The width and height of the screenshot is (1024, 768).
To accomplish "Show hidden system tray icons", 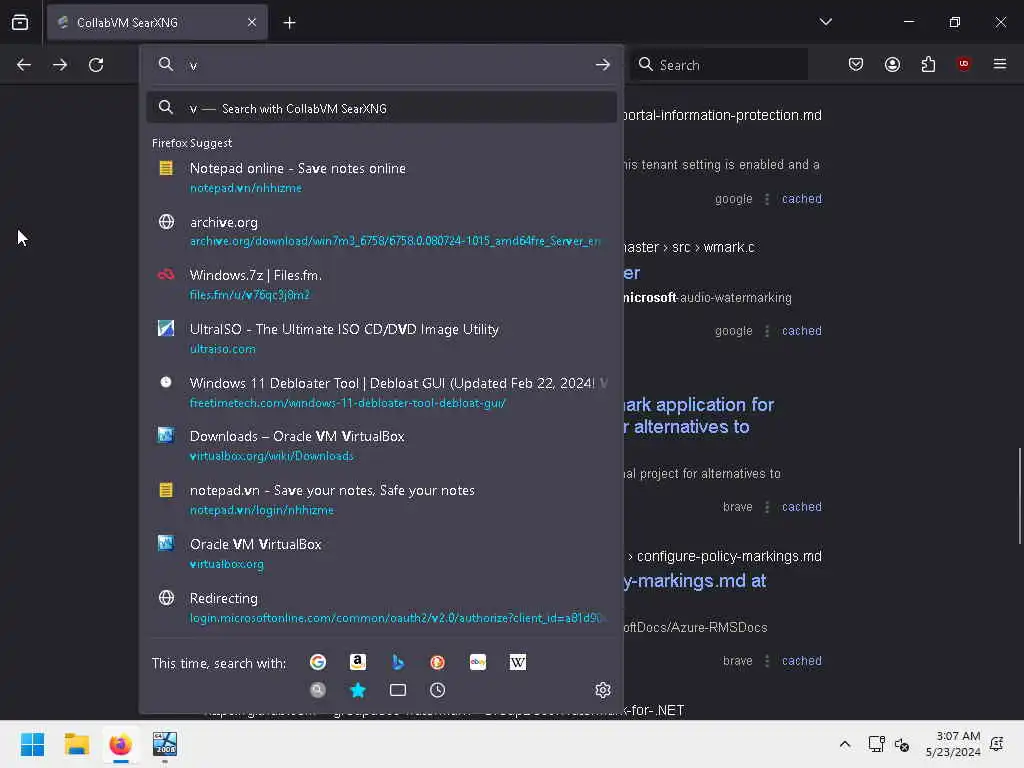I will pos(844,744).
